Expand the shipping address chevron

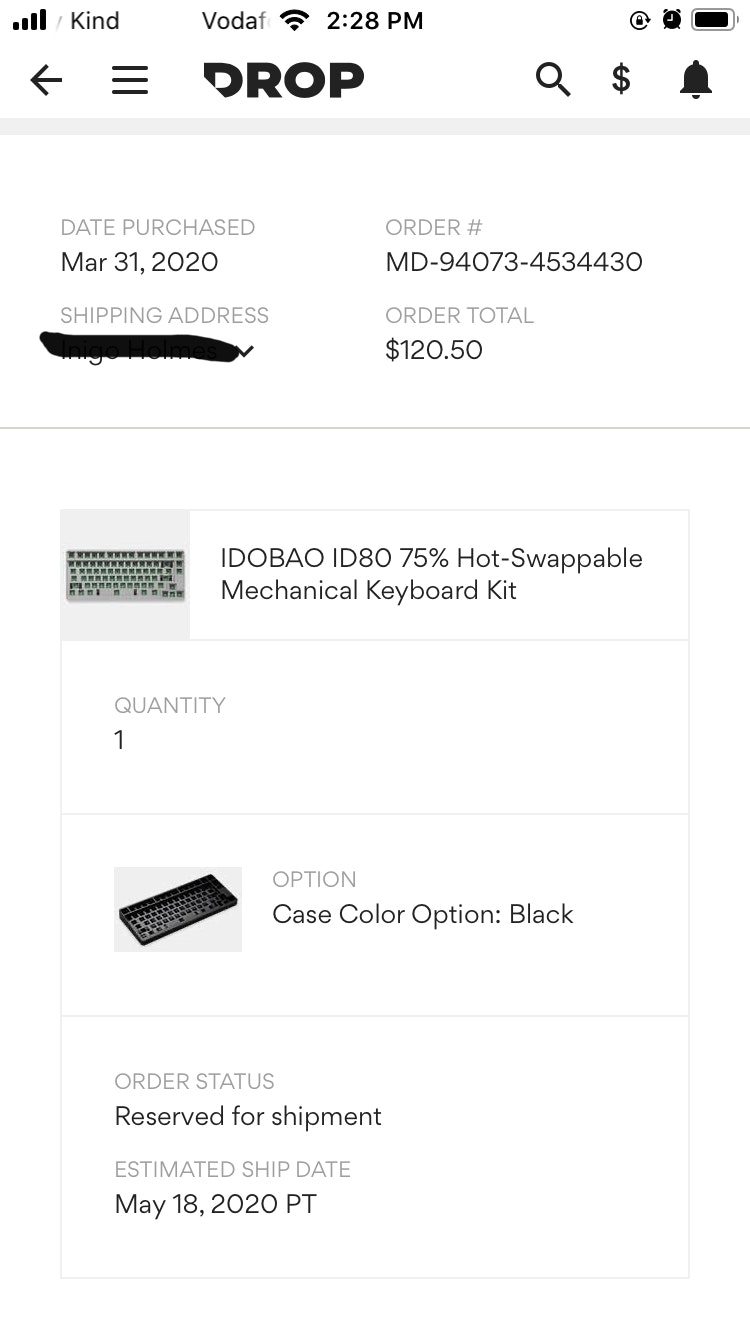(245, 351)
